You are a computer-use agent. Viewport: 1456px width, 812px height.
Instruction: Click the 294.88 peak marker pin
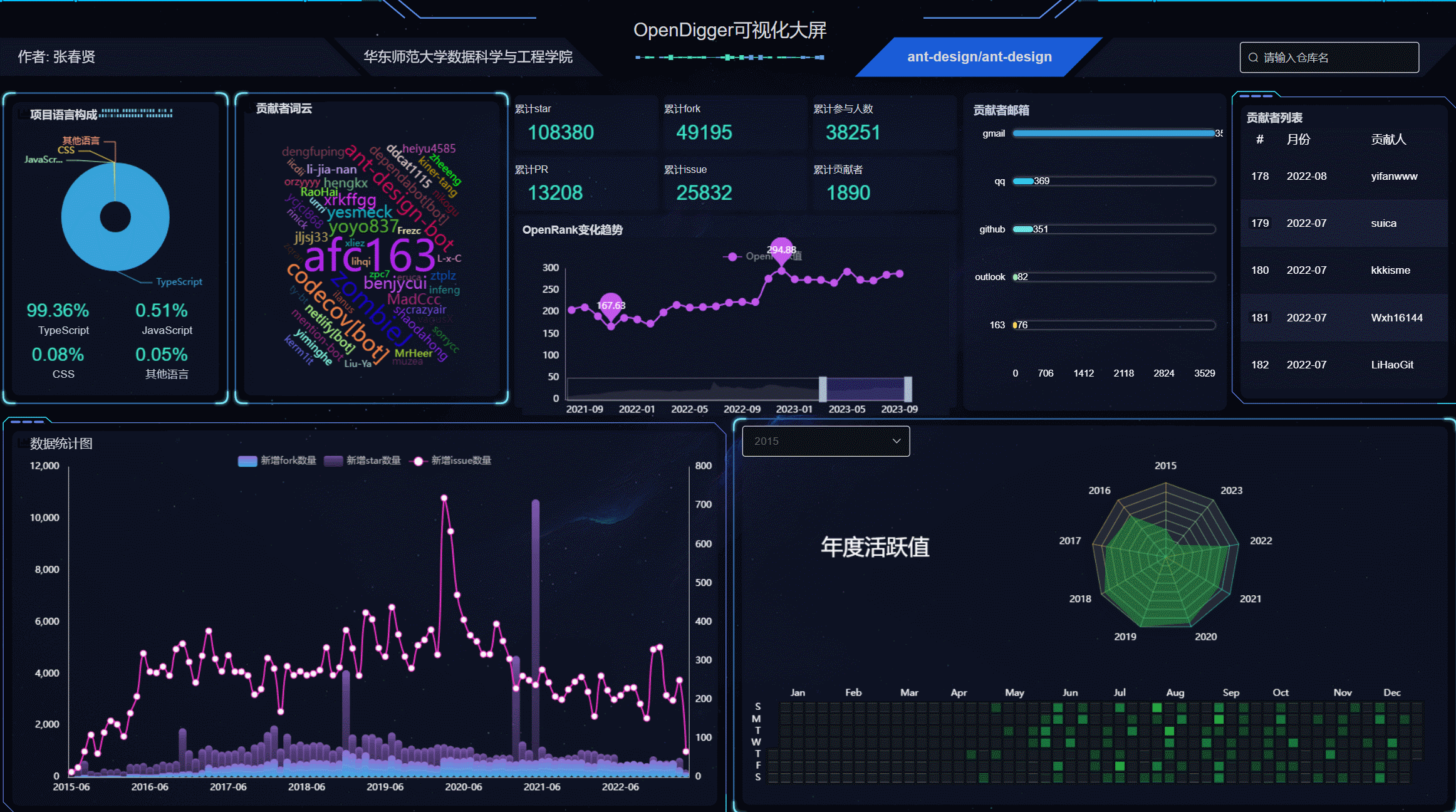coord(781,249)
